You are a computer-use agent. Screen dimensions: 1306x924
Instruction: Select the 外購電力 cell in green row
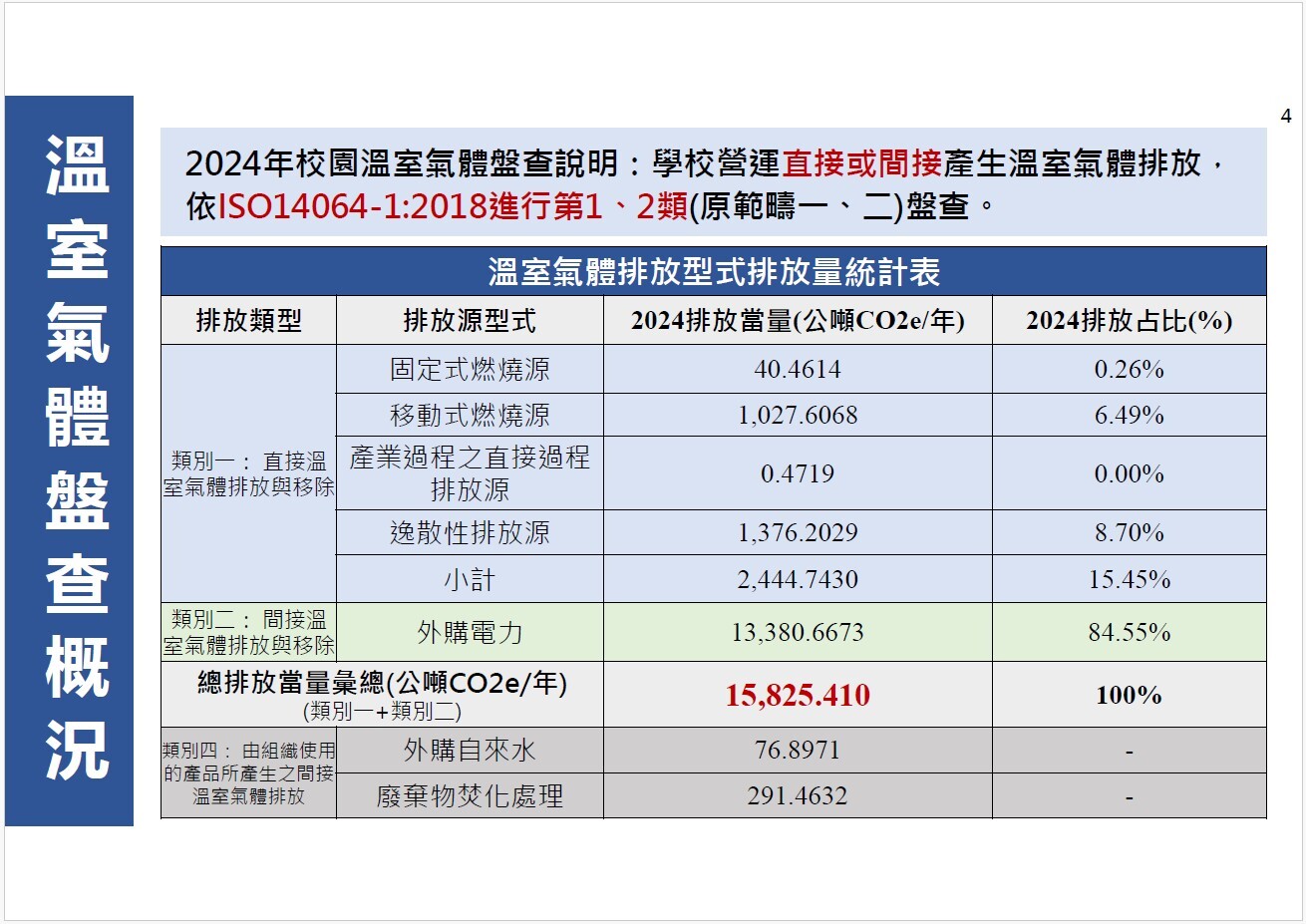[x=470, y=633]
